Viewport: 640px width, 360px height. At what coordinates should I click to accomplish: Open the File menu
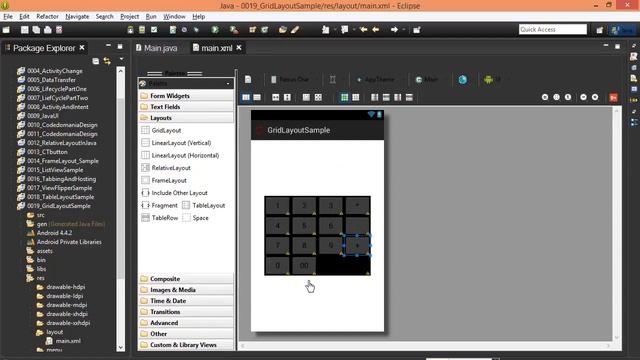(x=8, y=16)
